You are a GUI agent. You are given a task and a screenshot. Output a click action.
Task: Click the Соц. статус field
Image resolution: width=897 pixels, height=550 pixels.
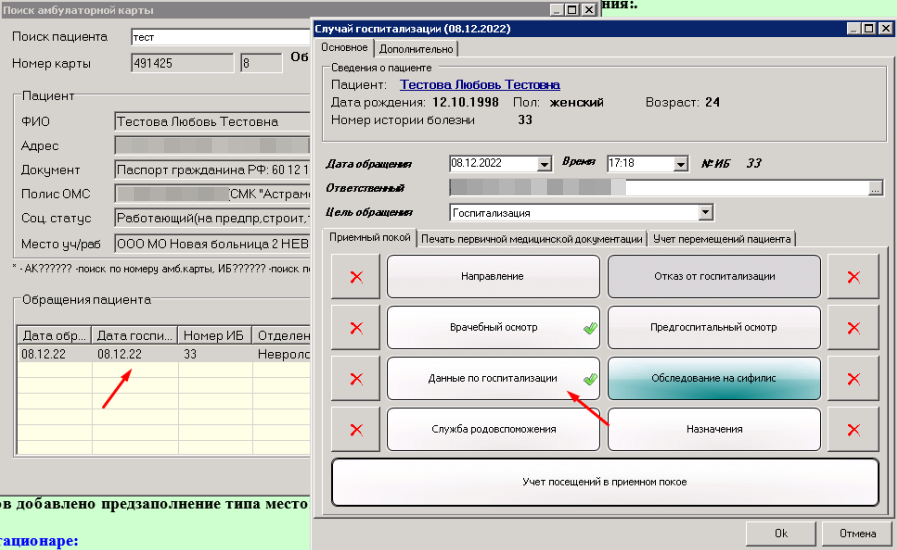(x=212, y=218)
